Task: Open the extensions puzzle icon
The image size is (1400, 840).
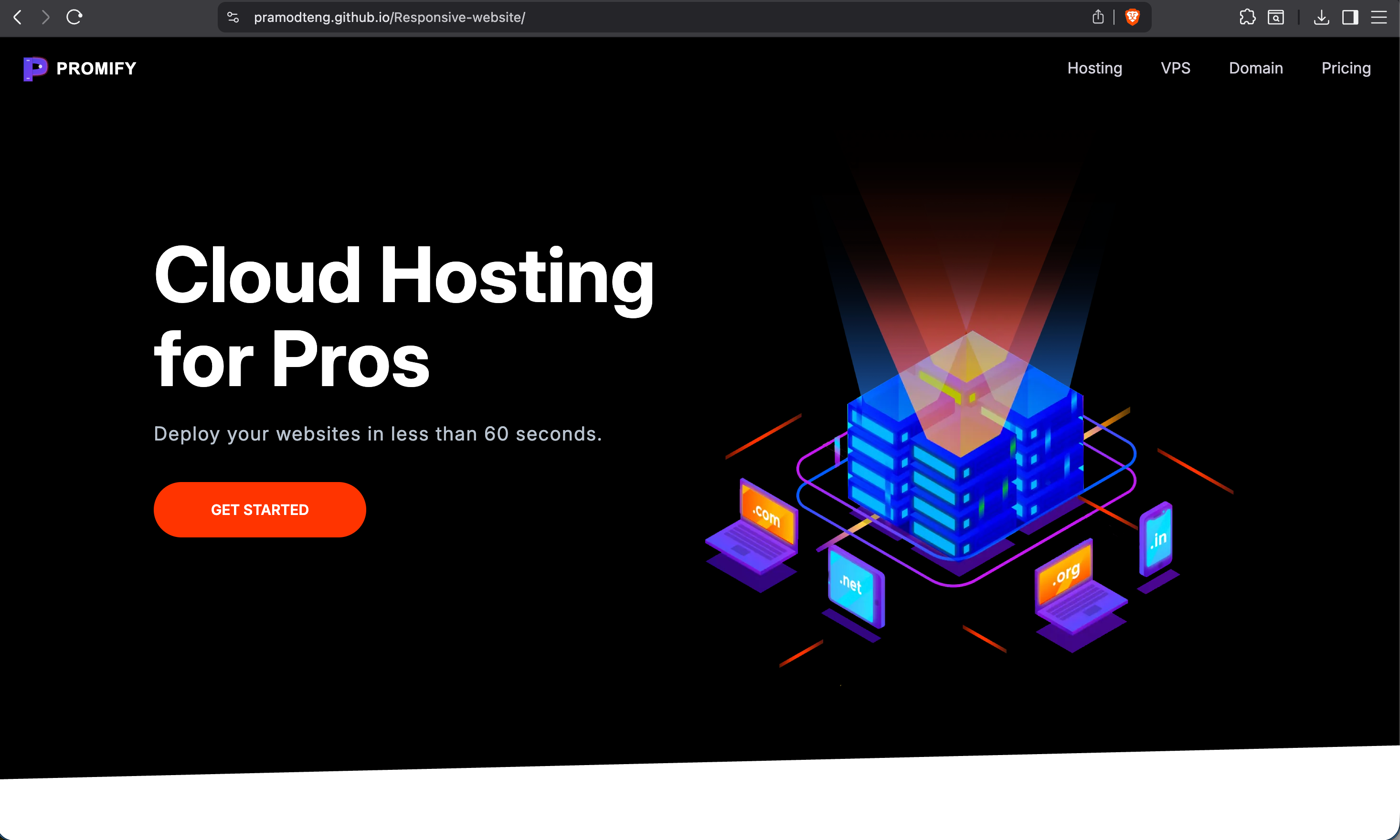Action: click(1247, 17)
